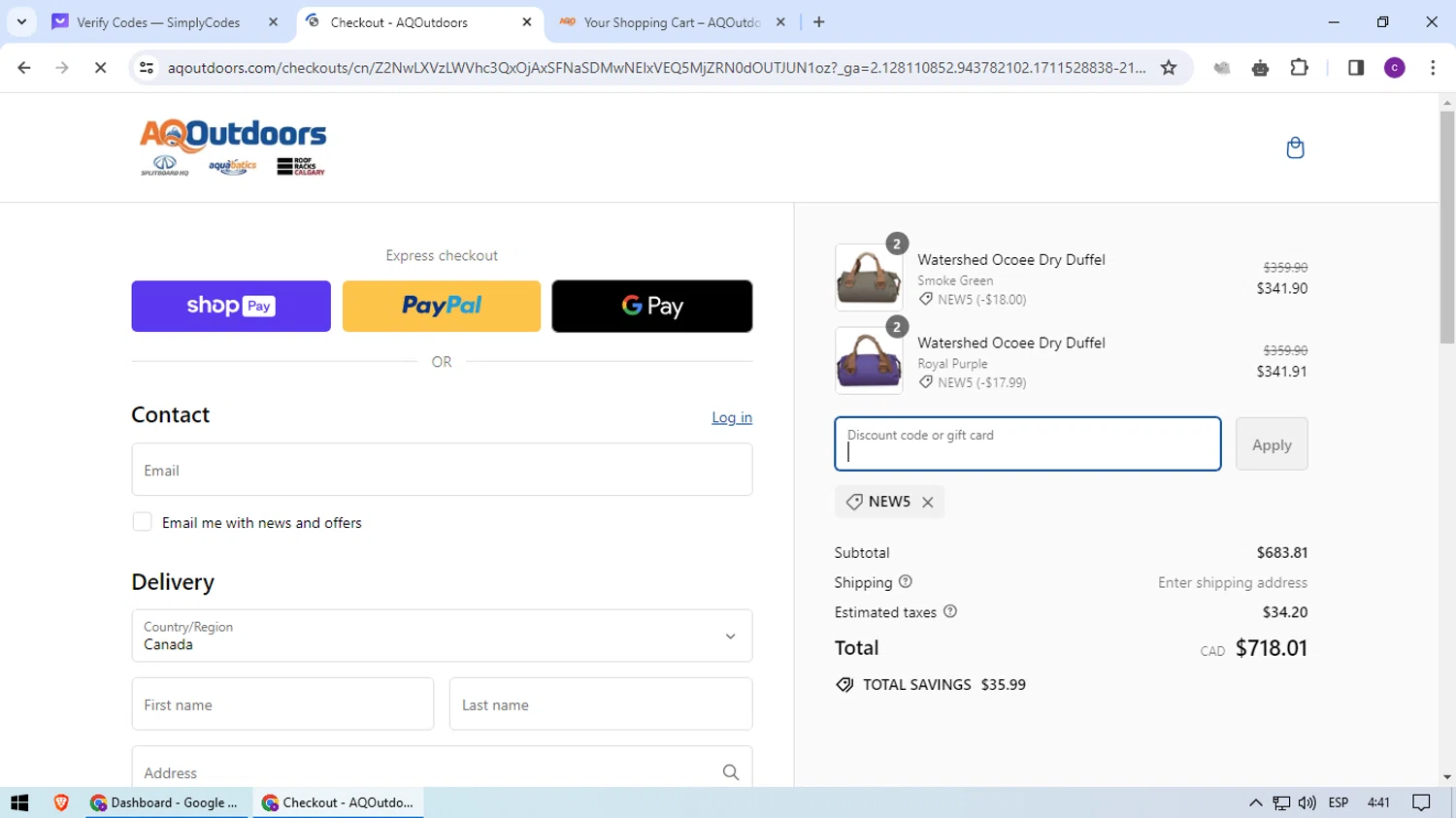
Task: Open the volume control in system tray
Action: [x=1307, y=802]
